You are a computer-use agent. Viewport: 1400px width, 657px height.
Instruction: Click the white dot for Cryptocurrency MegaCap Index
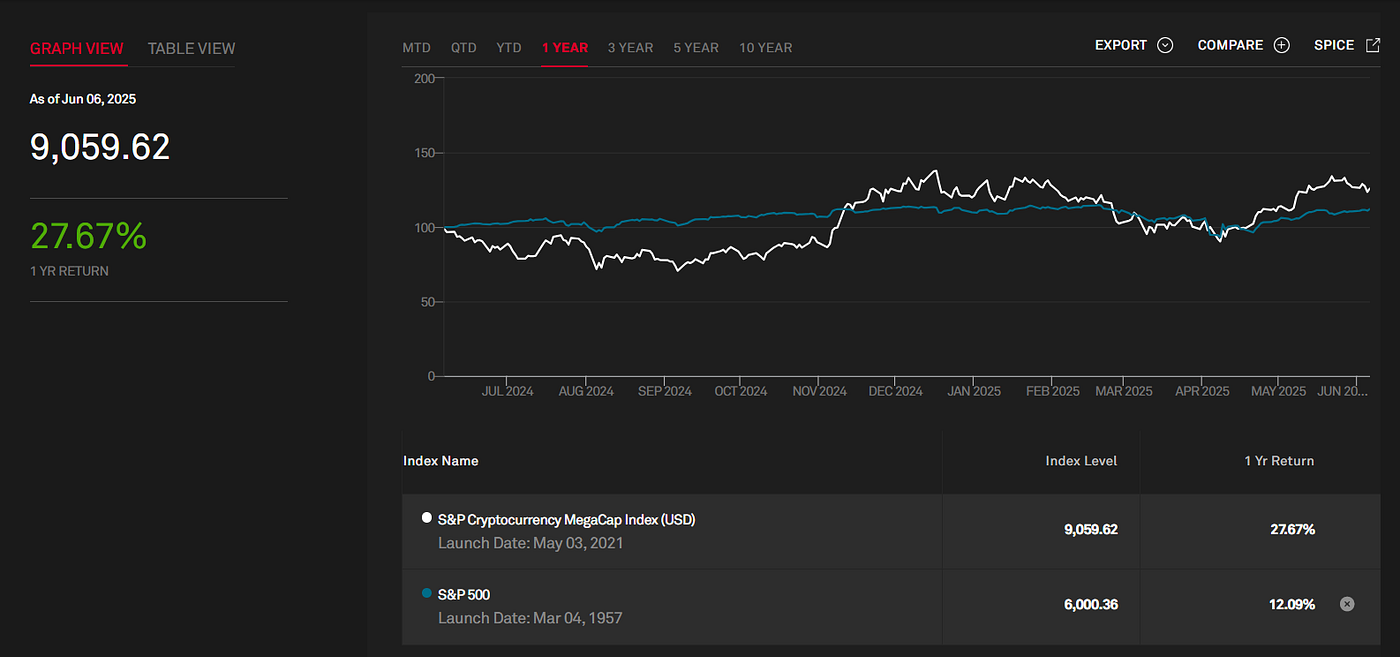pyautogui.click(x=427, y=518)
